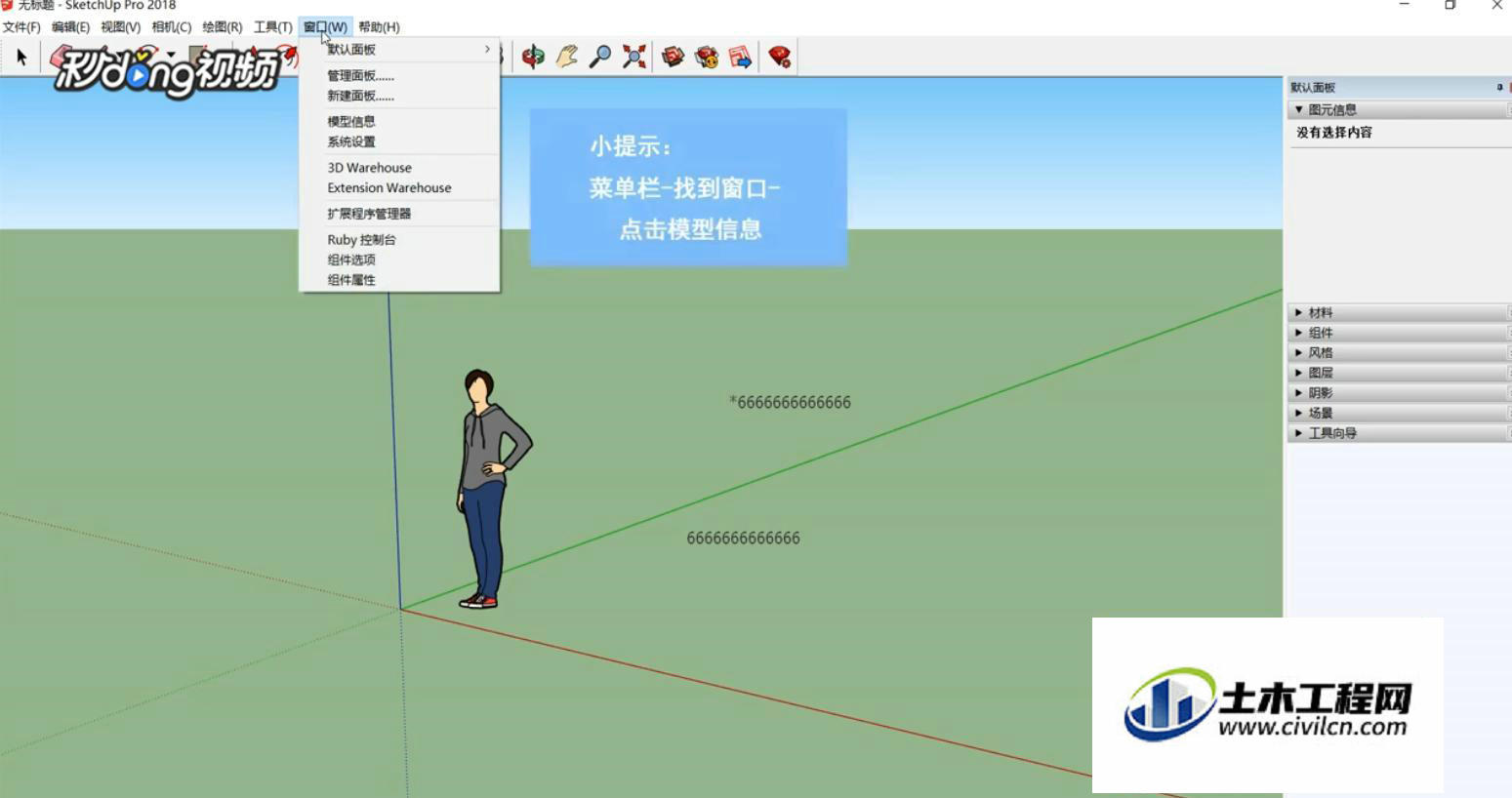Click the Zoom Extents tool
Screen dimensions: 1512x798
click(x=634, y=57)
